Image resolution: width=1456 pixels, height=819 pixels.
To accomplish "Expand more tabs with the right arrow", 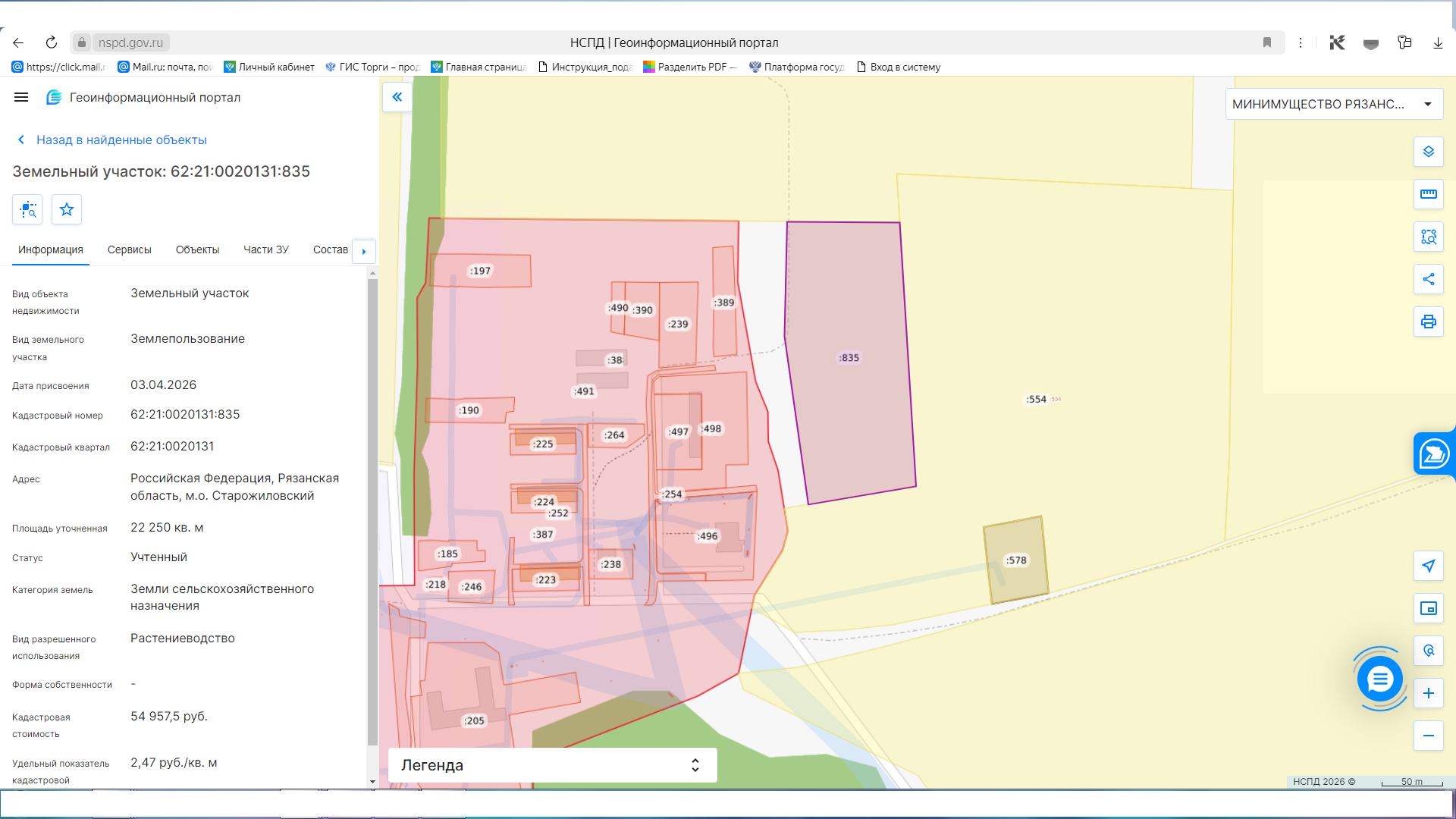I will [x=364, y=251].
